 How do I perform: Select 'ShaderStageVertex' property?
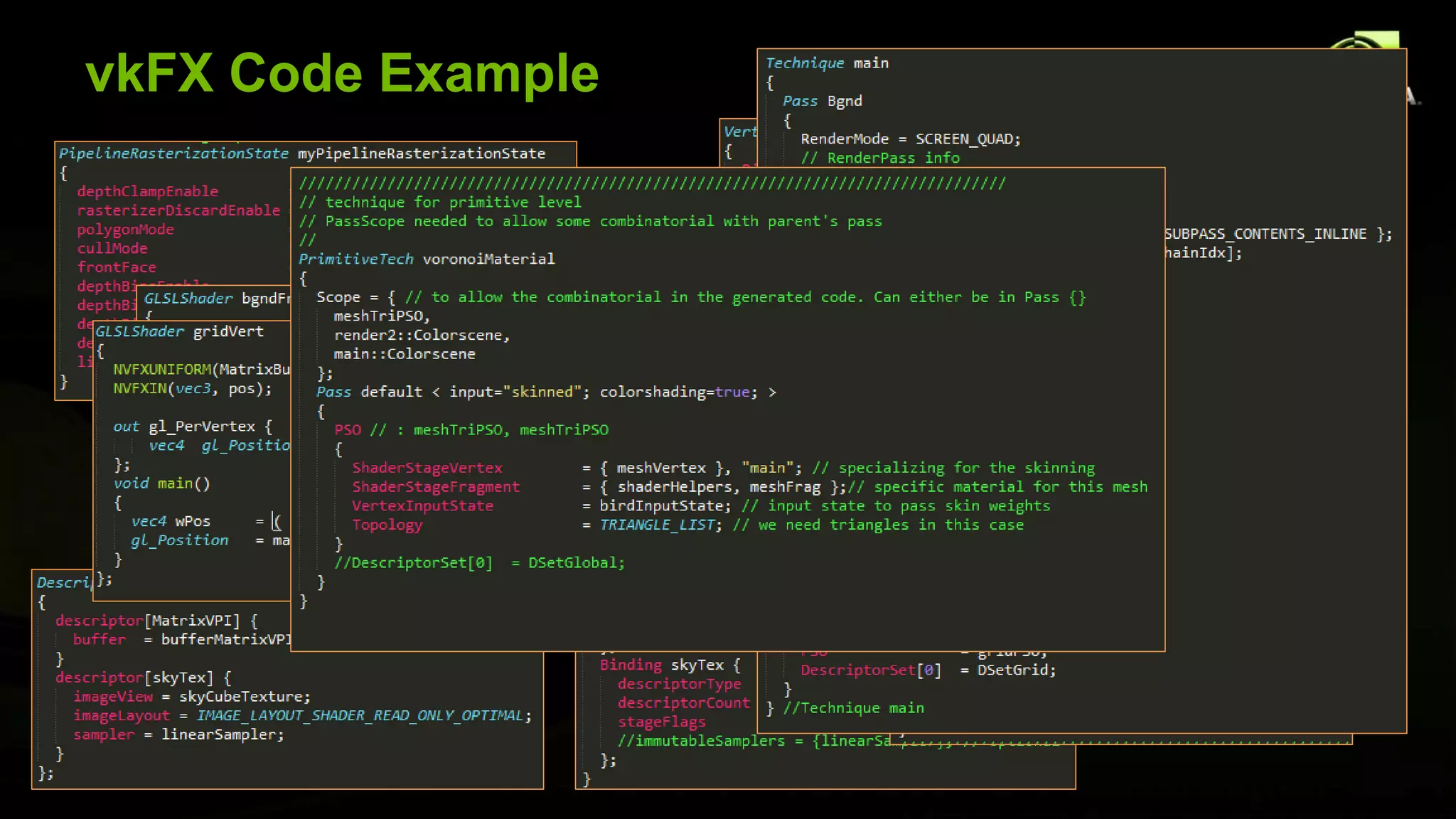(427, 468)
